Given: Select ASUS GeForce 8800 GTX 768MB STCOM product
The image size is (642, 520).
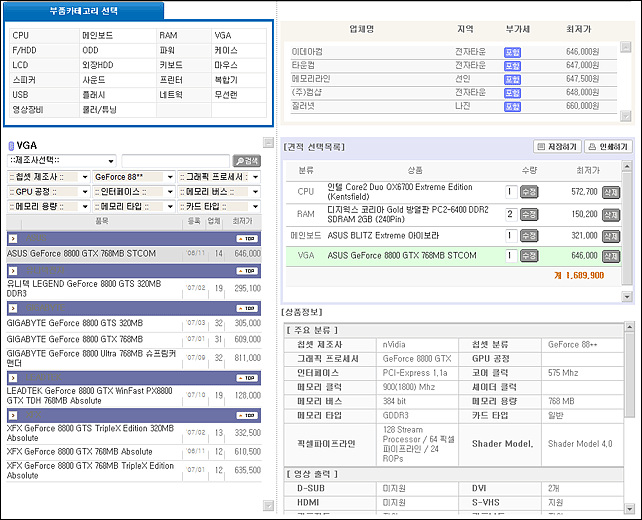Looking at the screenshot, I should [x=81, y=253].
